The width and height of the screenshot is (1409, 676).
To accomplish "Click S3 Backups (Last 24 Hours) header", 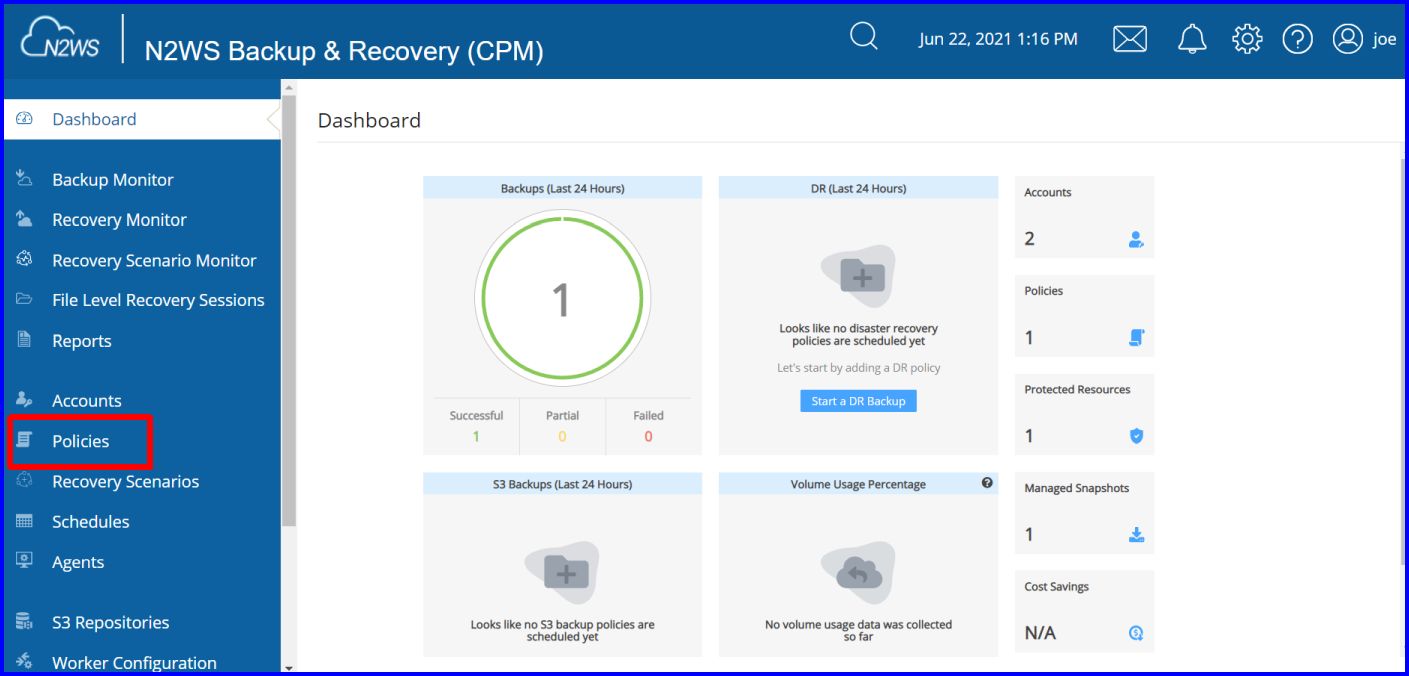I will (x=563, y=484).
